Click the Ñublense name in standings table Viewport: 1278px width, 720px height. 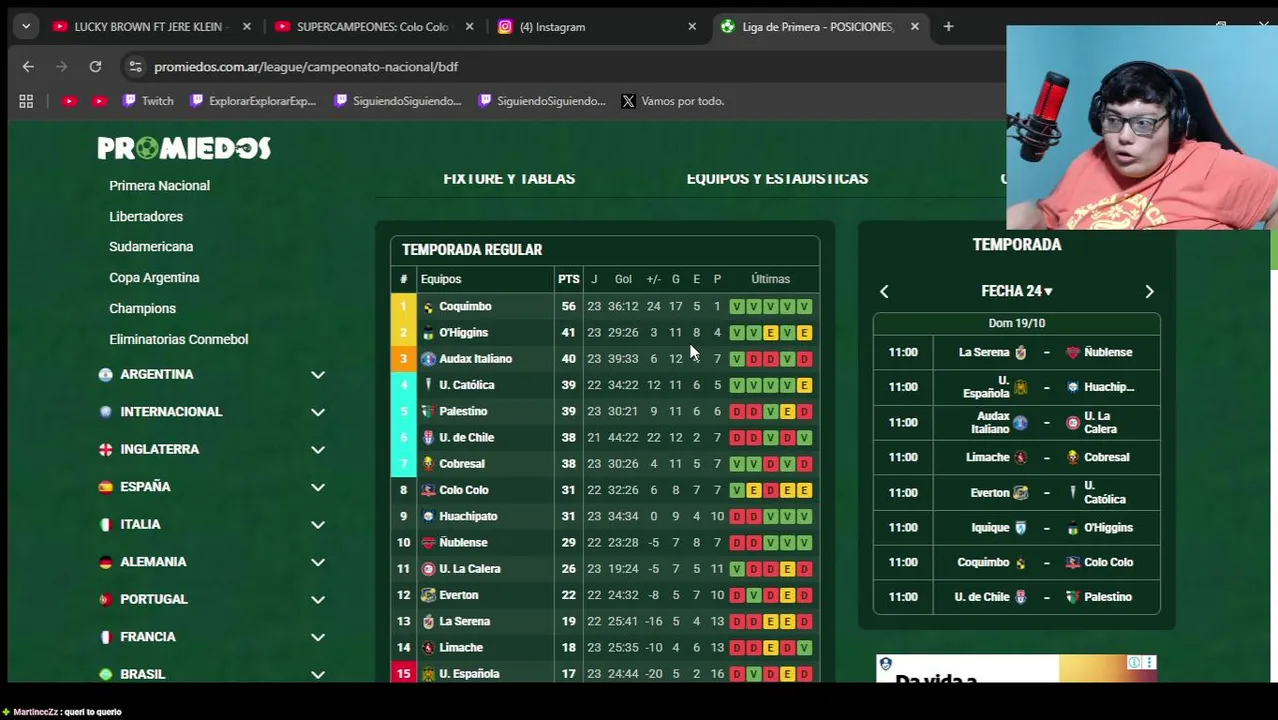(463, 542)
